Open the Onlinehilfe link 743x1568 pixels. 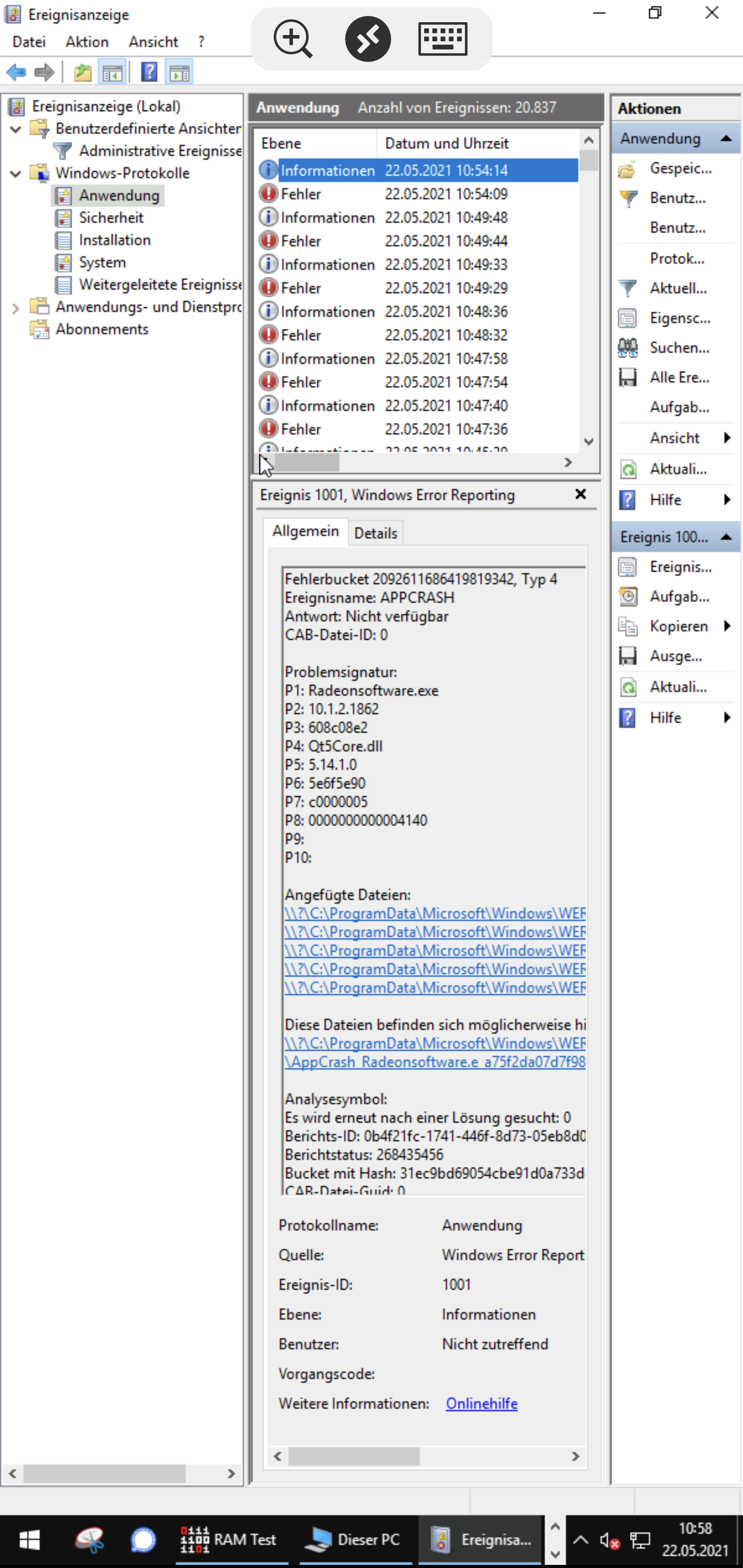pyautogui.click(x=482, y=1403)
